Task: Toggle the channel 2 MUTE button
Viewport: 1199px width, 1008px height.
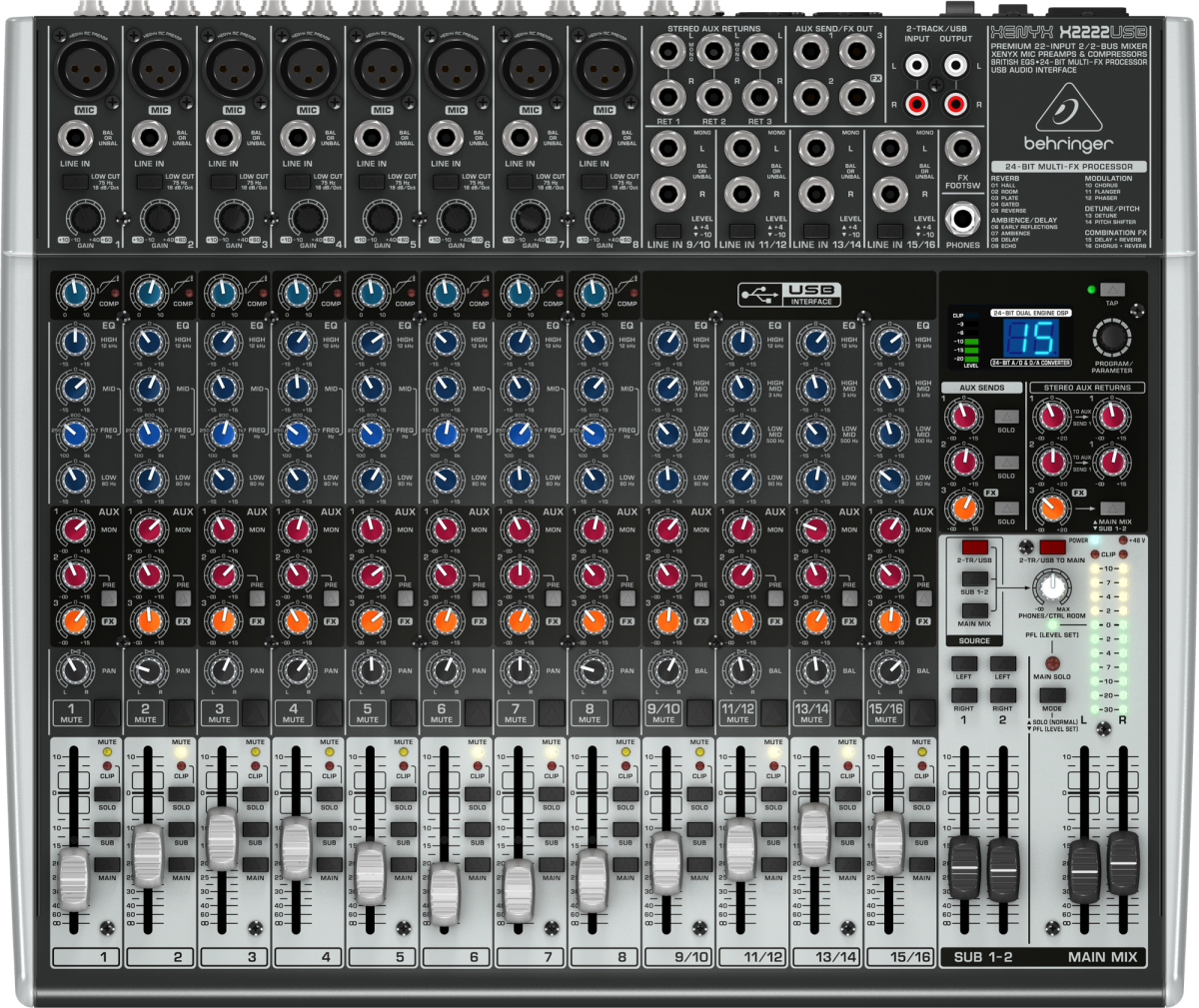Action: click(146, 712)
